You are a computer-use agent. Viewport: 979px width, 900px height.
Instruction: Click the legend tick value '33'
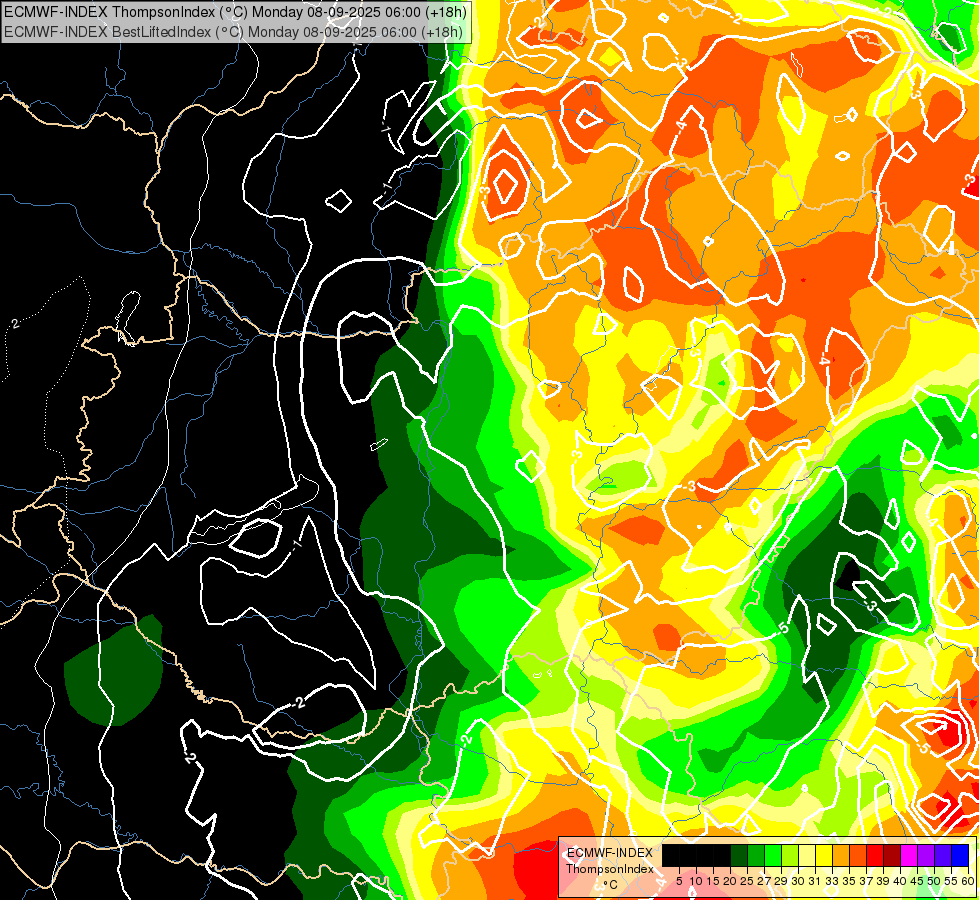click(833, 881)
